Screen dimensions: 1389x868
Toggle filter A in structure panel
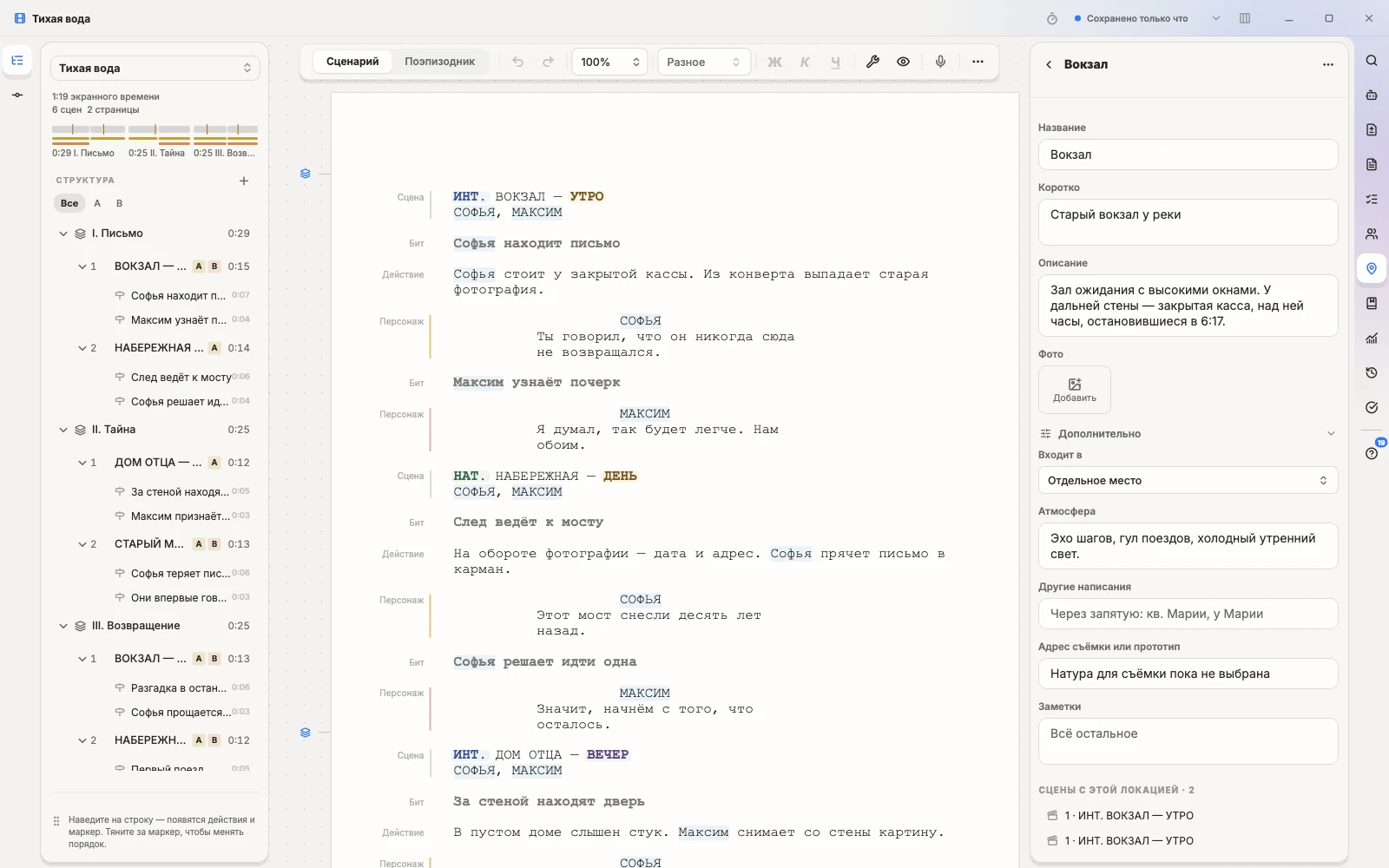97,203
